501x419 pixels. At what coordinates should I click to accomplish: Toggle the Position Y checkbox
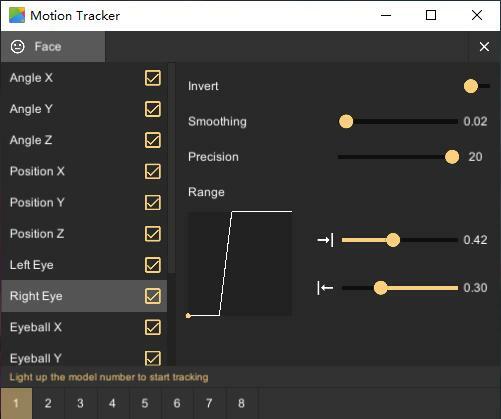point(153,203)
